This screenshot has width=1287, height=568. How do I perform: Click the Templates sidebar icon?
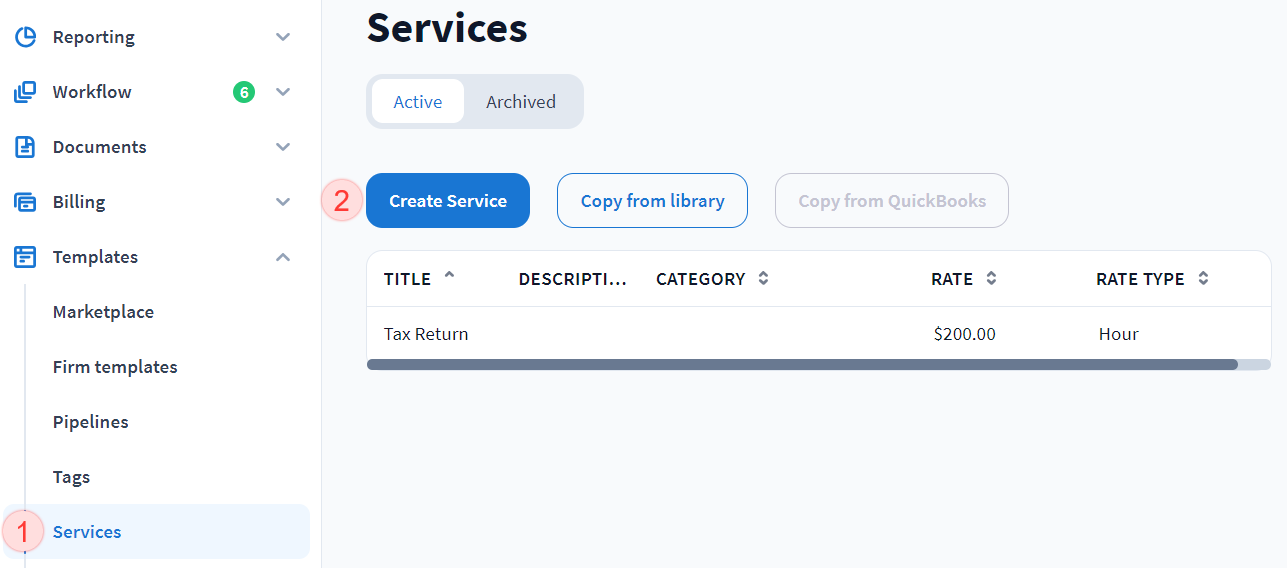tap(25, 257)
